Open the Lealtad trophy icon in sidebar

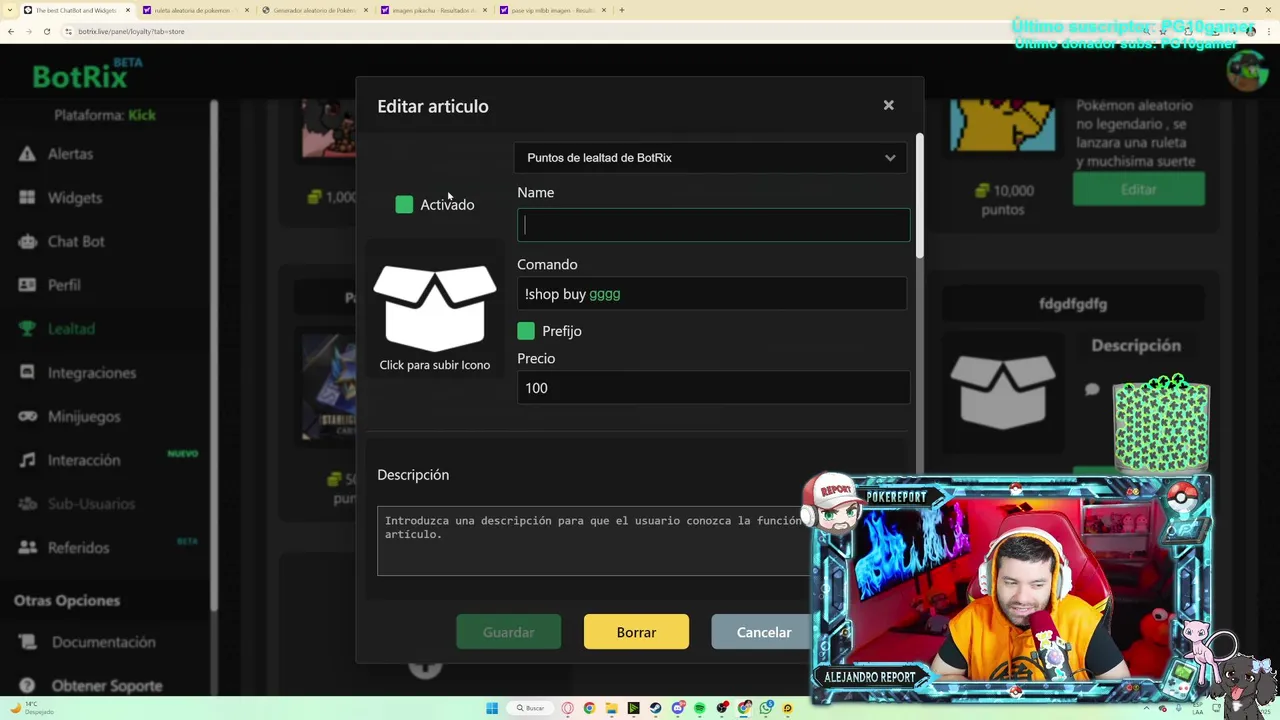[27, 329]
